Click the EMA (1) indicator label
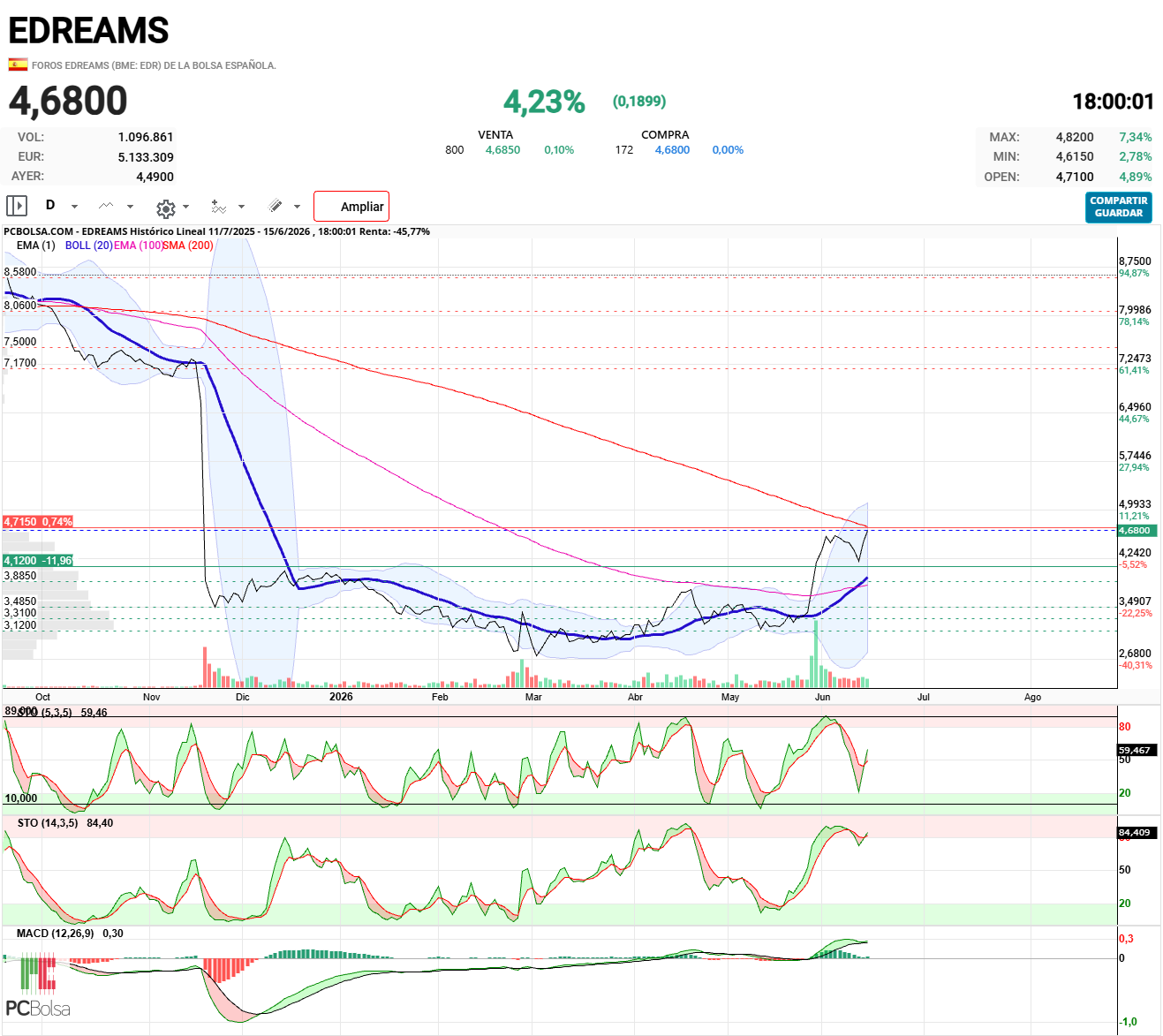The width and height of the screenshot is (1163, 1036). (35, 246)
